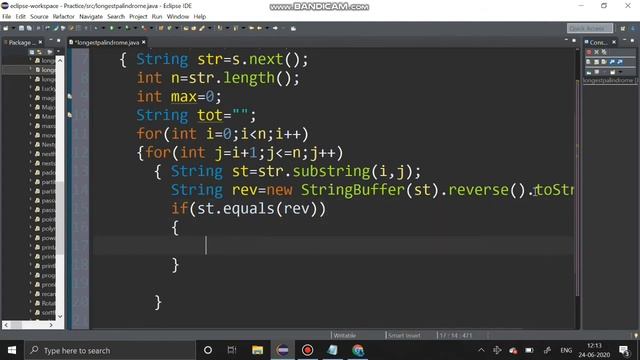Open the Refactor menu
This screenshot has height=360, width=640.
click(x=63, y=16)
